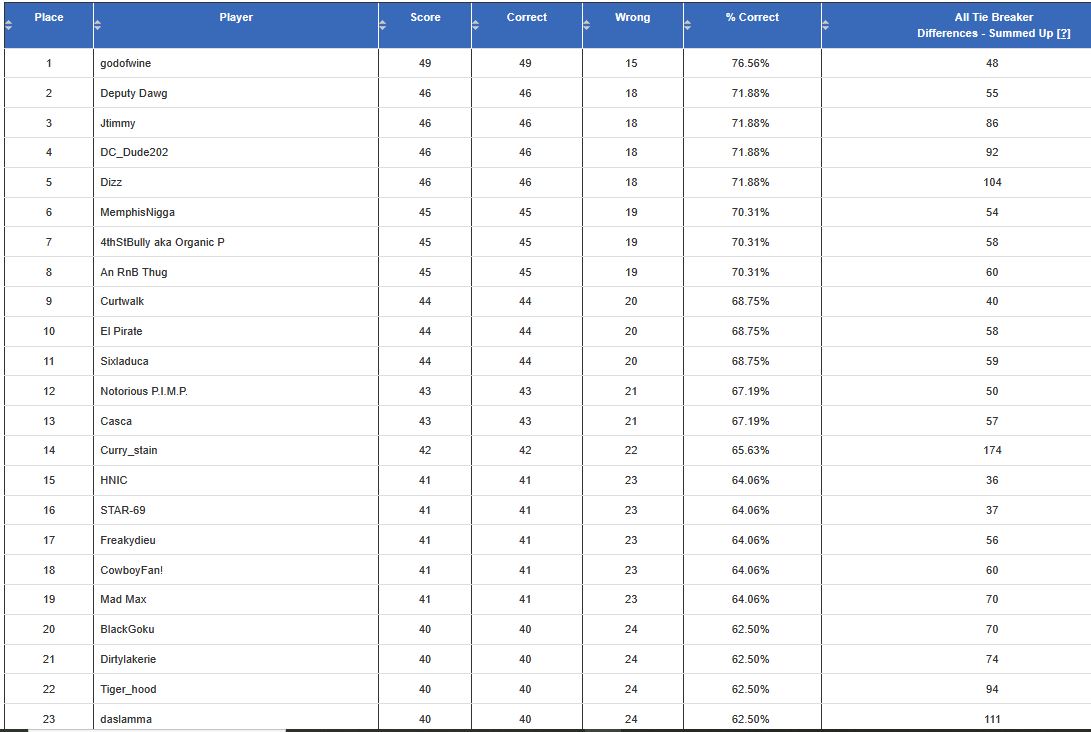Choose the El Pirate row name
1091x732 pixels.
121,331
